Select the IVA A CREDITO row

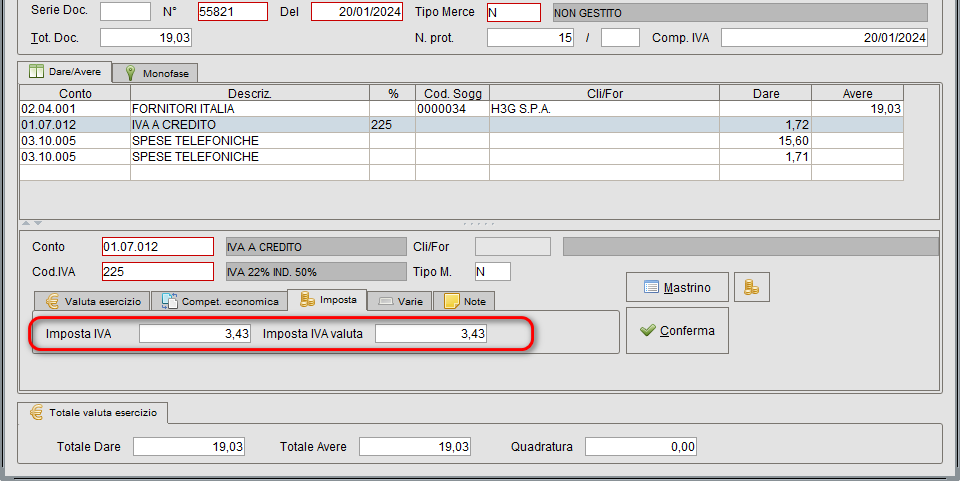click(x=462, y=125)
